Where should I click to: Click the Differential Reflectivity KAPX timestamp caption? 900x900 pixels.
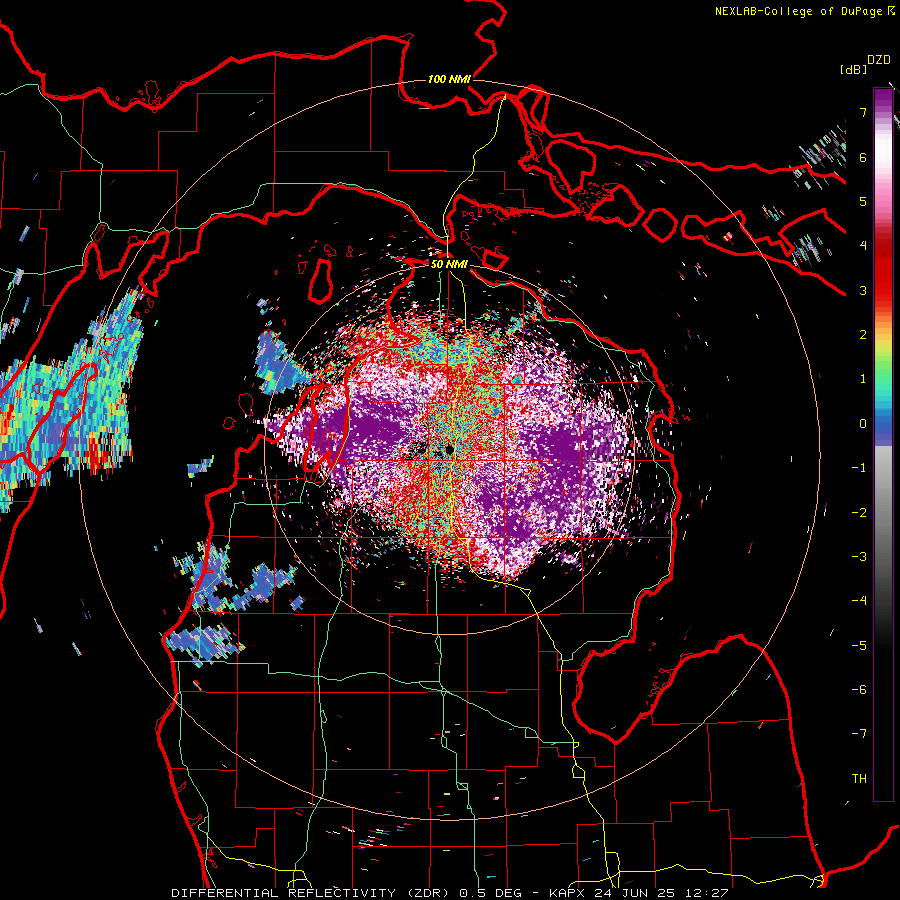pyautogui.click(x=450, y=893)
